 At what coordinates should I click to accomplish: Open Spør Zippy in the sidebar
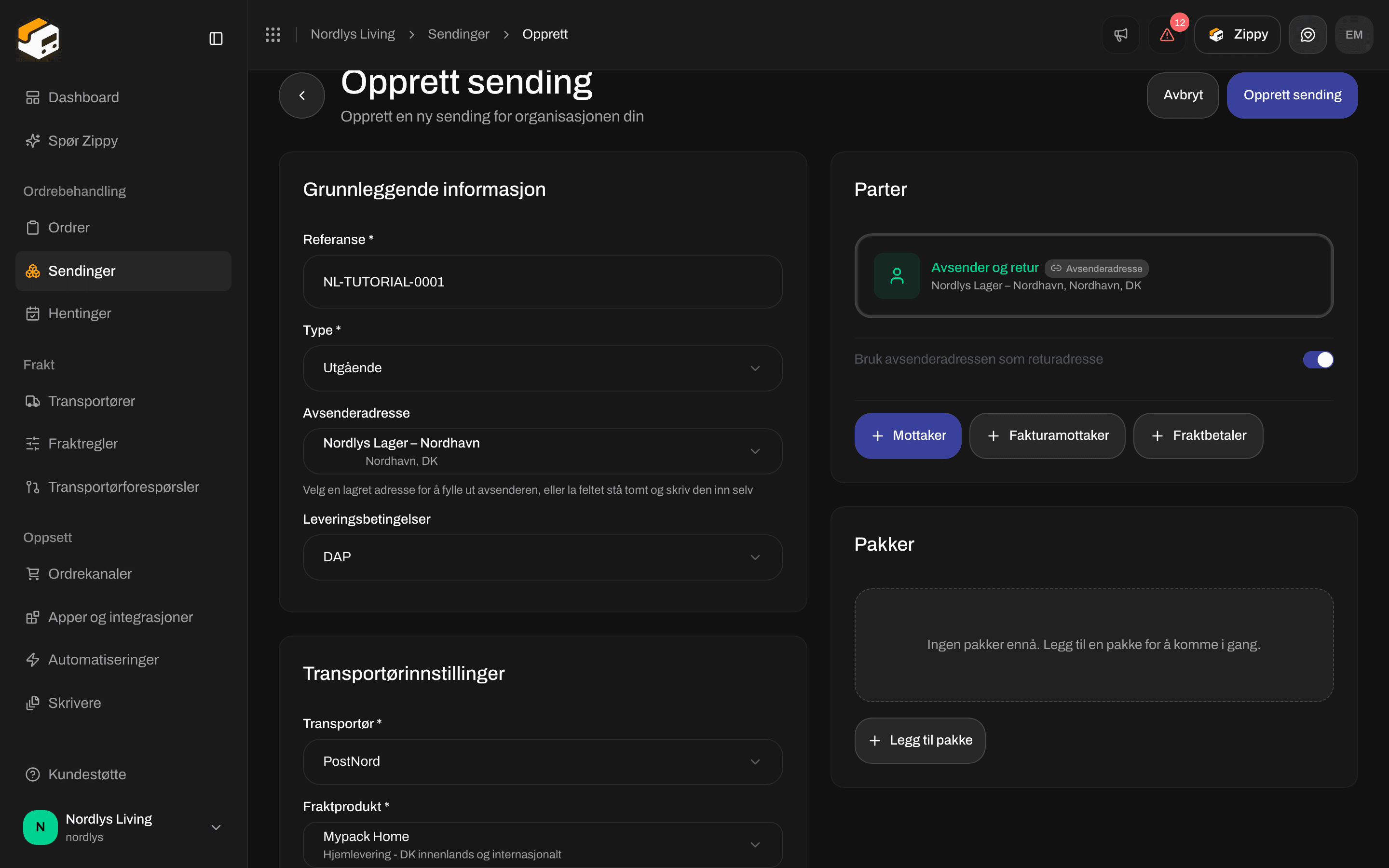123,141
